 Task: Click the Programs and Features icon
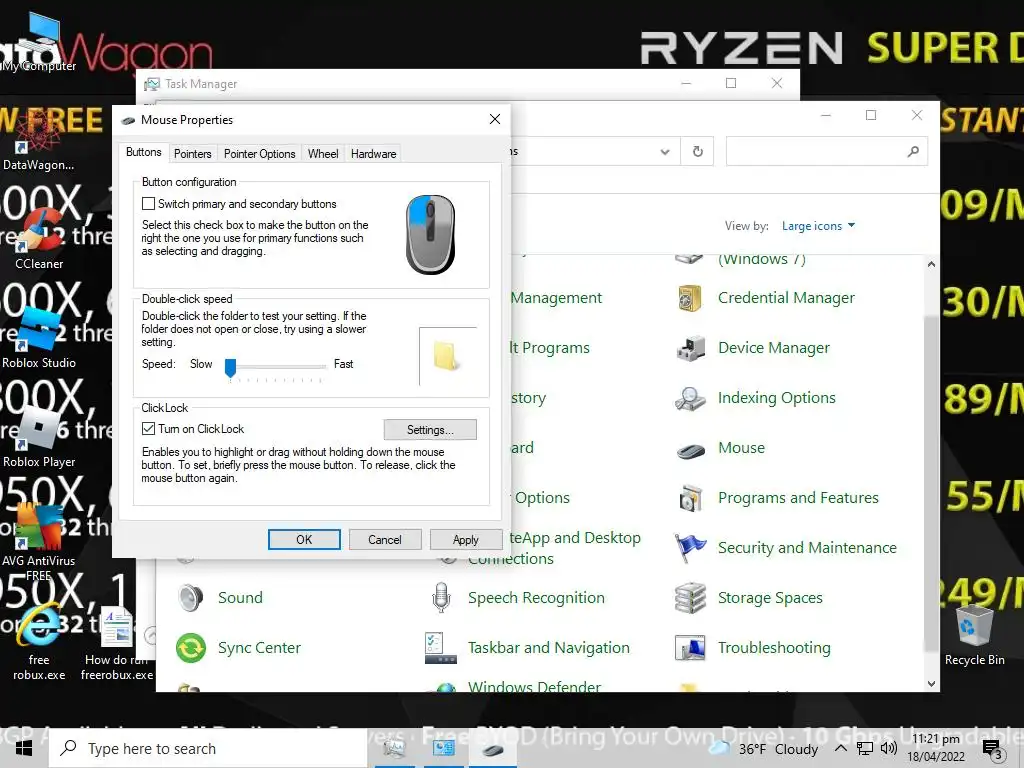click(x=690, y=498)
